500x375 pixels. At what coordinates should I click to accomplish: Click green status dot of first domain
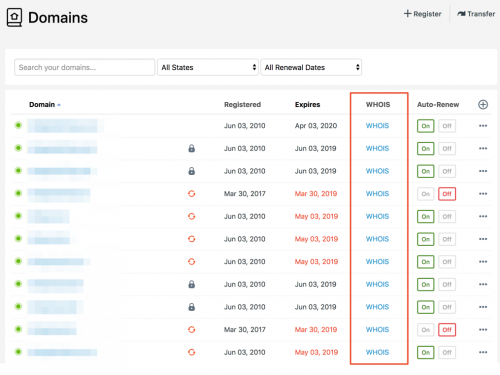pos(18,125)
